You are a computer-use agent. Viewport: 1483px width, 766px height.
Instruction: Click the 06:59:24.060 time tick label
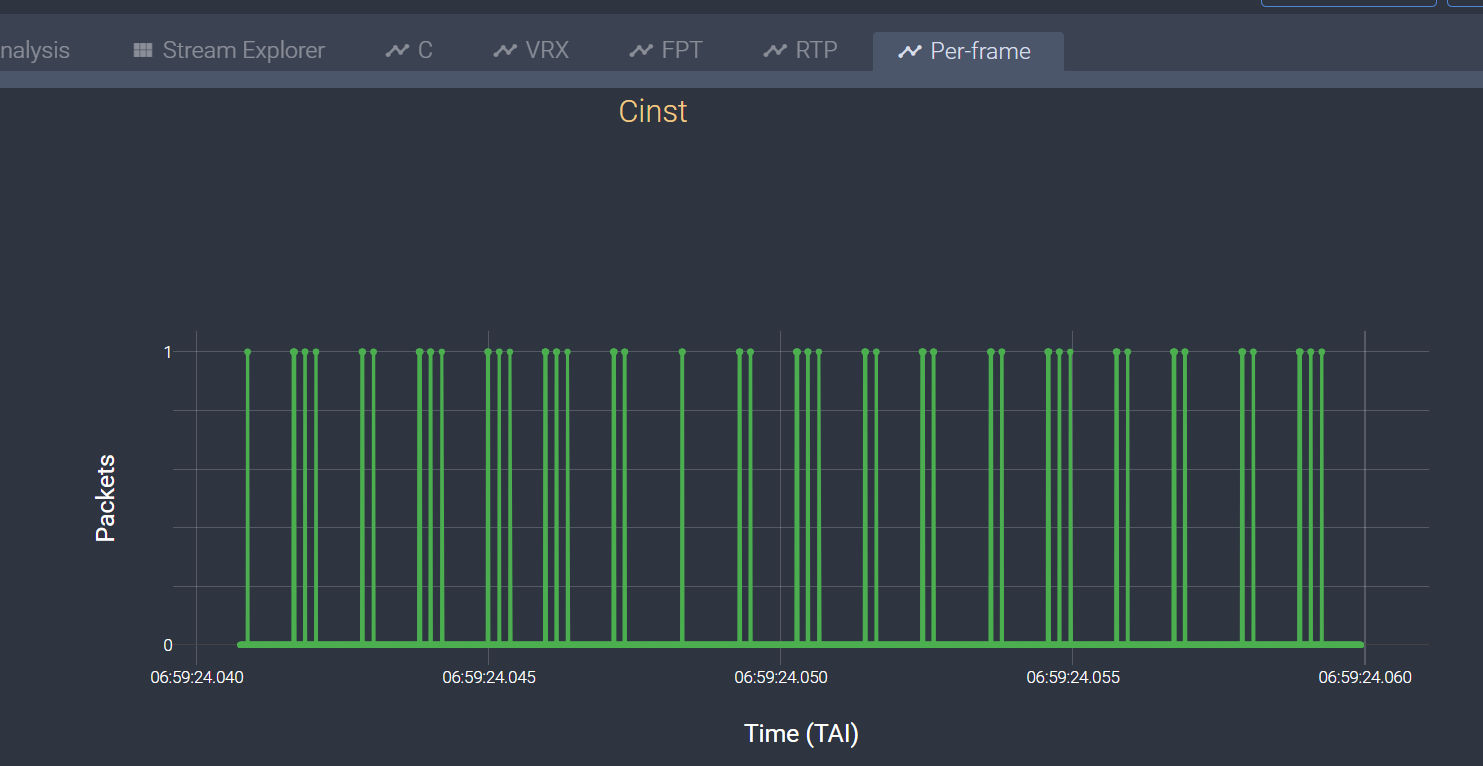pyautogui.click(x=1365, y=677)
